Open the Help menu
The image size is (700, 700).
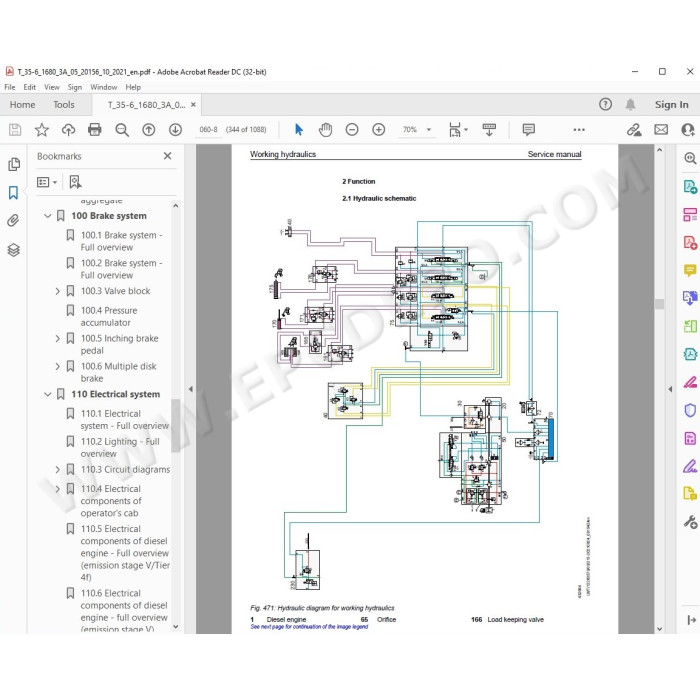(133, 87)
